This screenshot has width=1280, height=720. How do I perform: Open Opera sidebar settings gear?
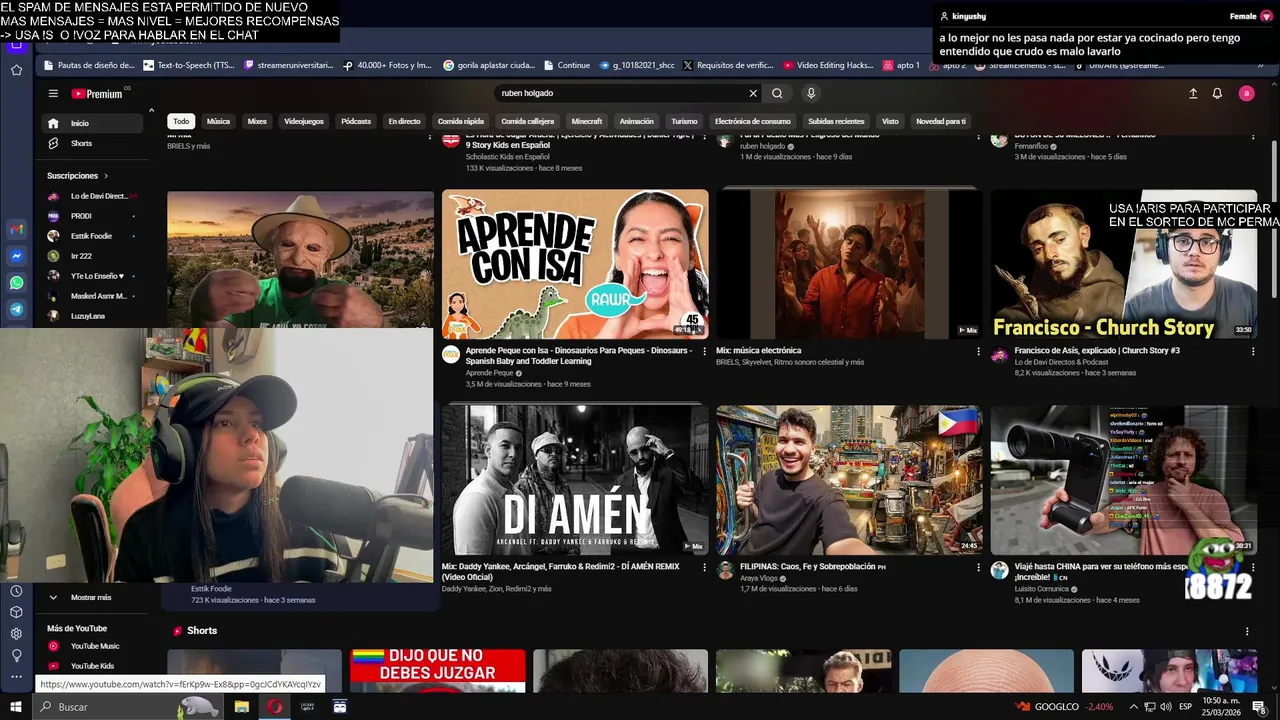click(16, 634)
